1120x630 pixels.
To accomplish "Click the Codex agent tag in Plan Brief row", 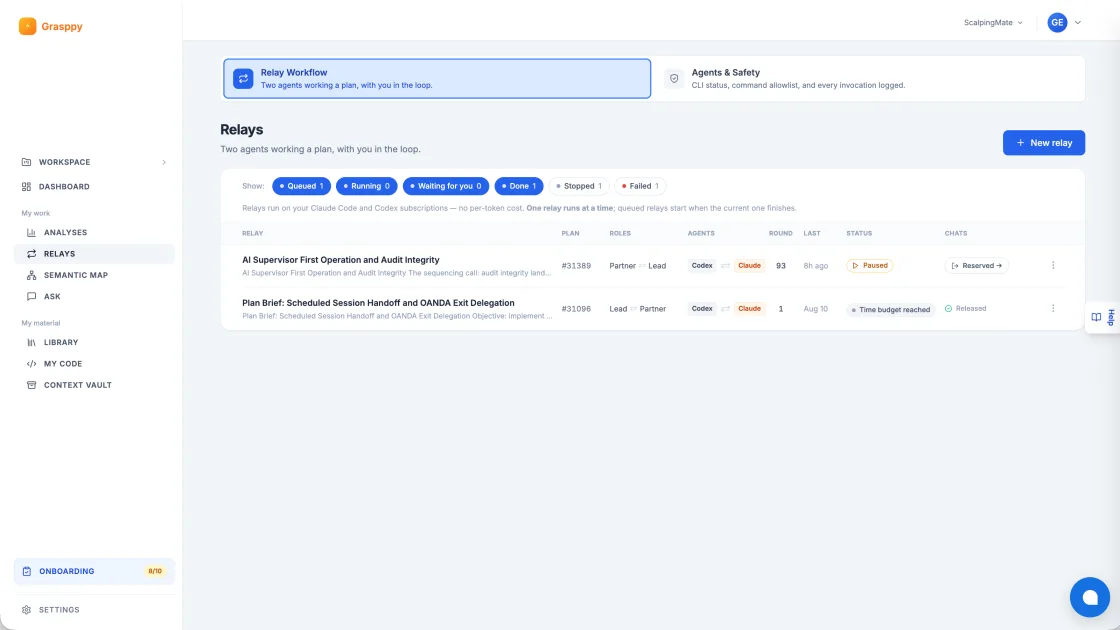I will [701, 309].
